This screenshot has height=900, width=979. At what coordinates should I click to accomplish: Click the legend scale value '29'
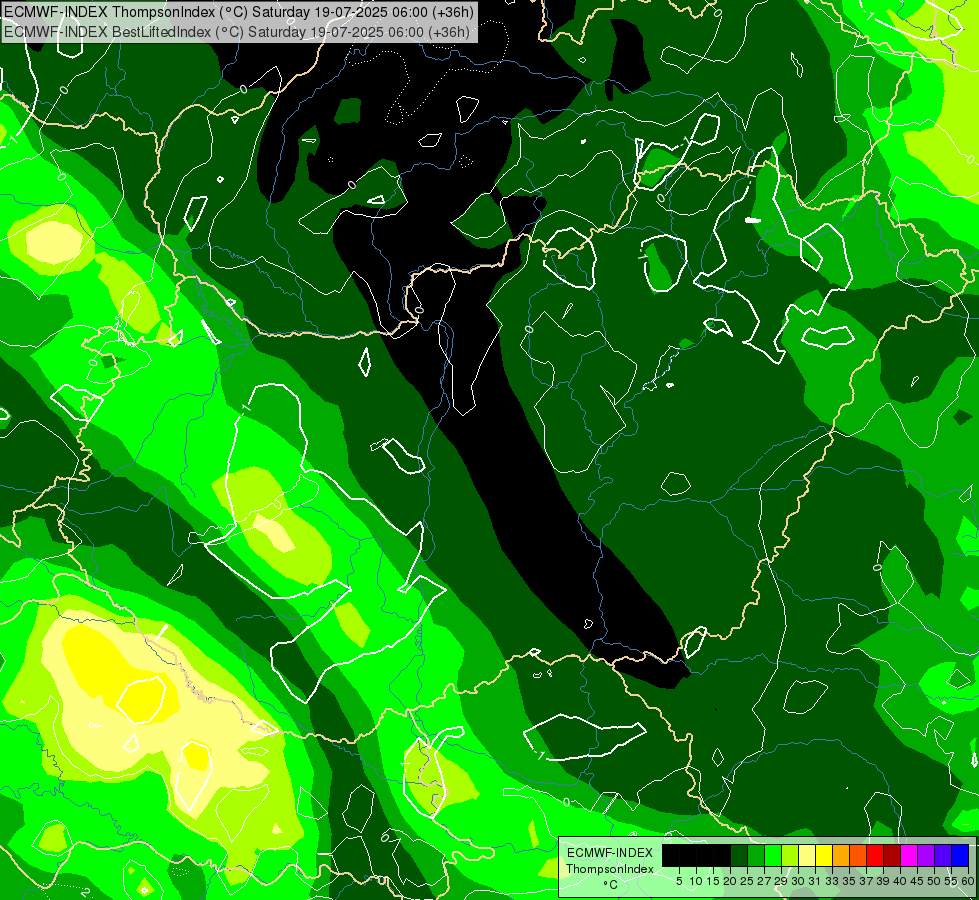781,881
